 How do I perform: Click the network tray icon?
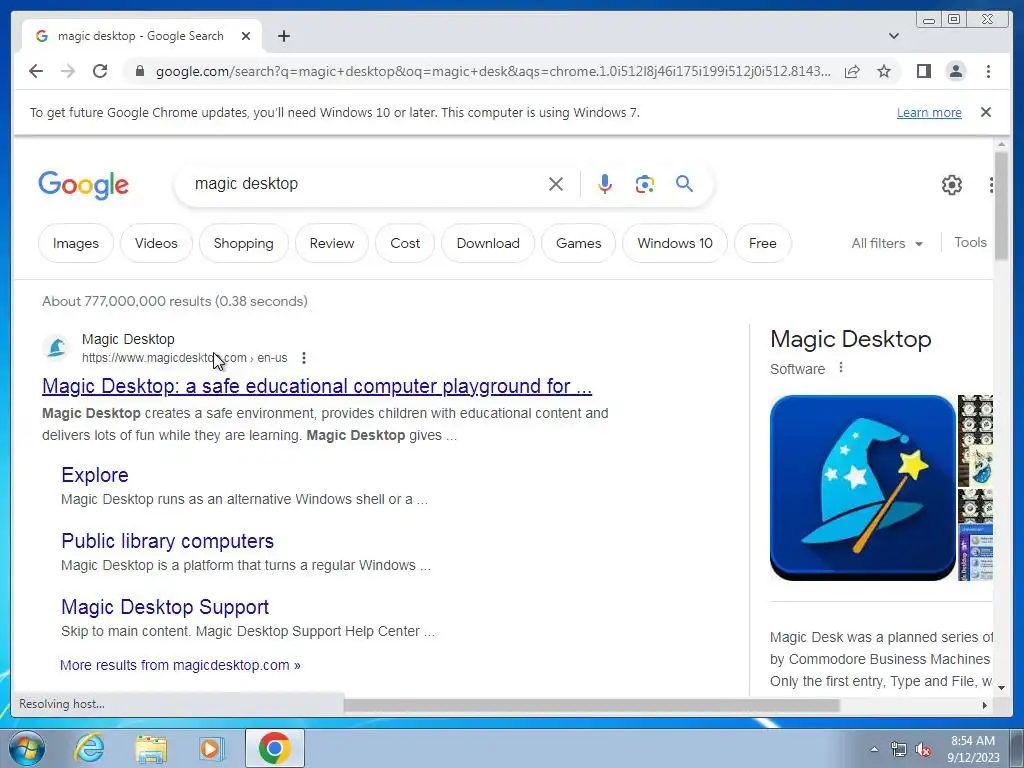click(x=899, y=750)
